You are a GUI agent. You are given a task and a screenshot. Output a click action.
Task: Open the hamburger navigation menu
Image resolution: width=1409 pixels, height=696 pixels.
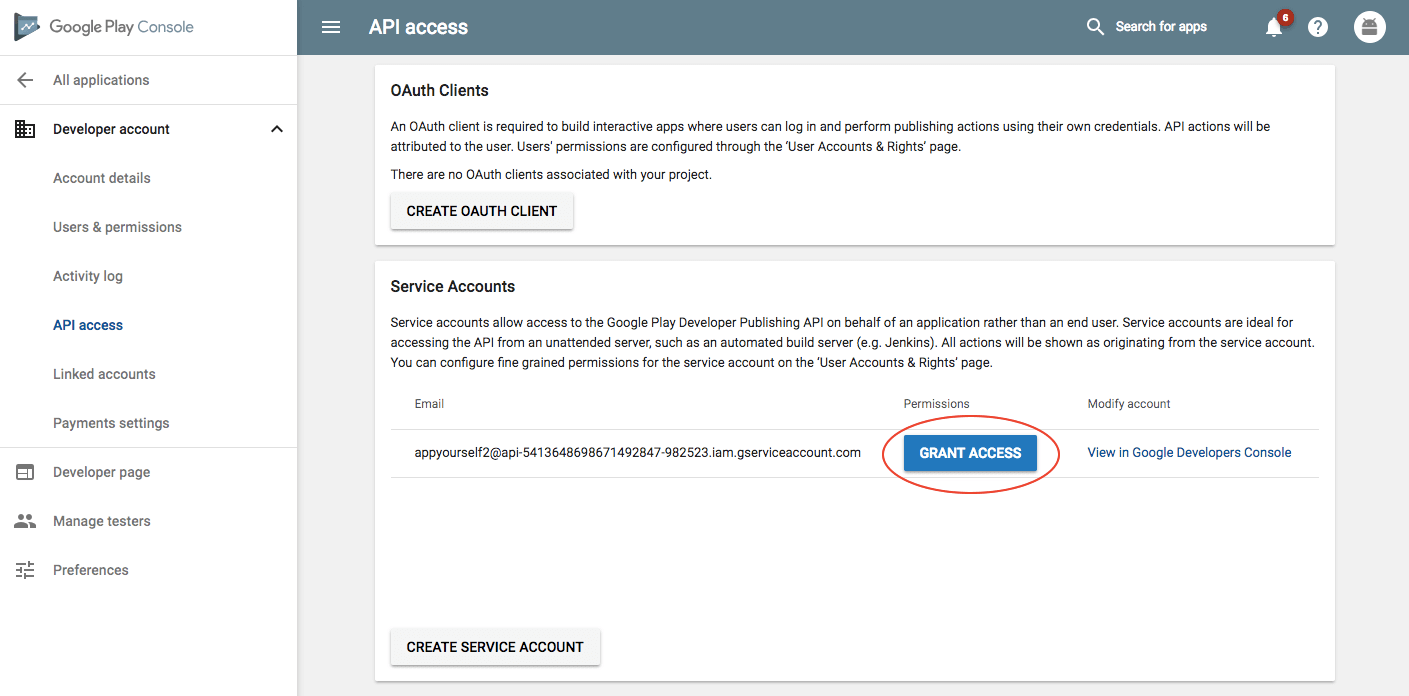(331, 27)
